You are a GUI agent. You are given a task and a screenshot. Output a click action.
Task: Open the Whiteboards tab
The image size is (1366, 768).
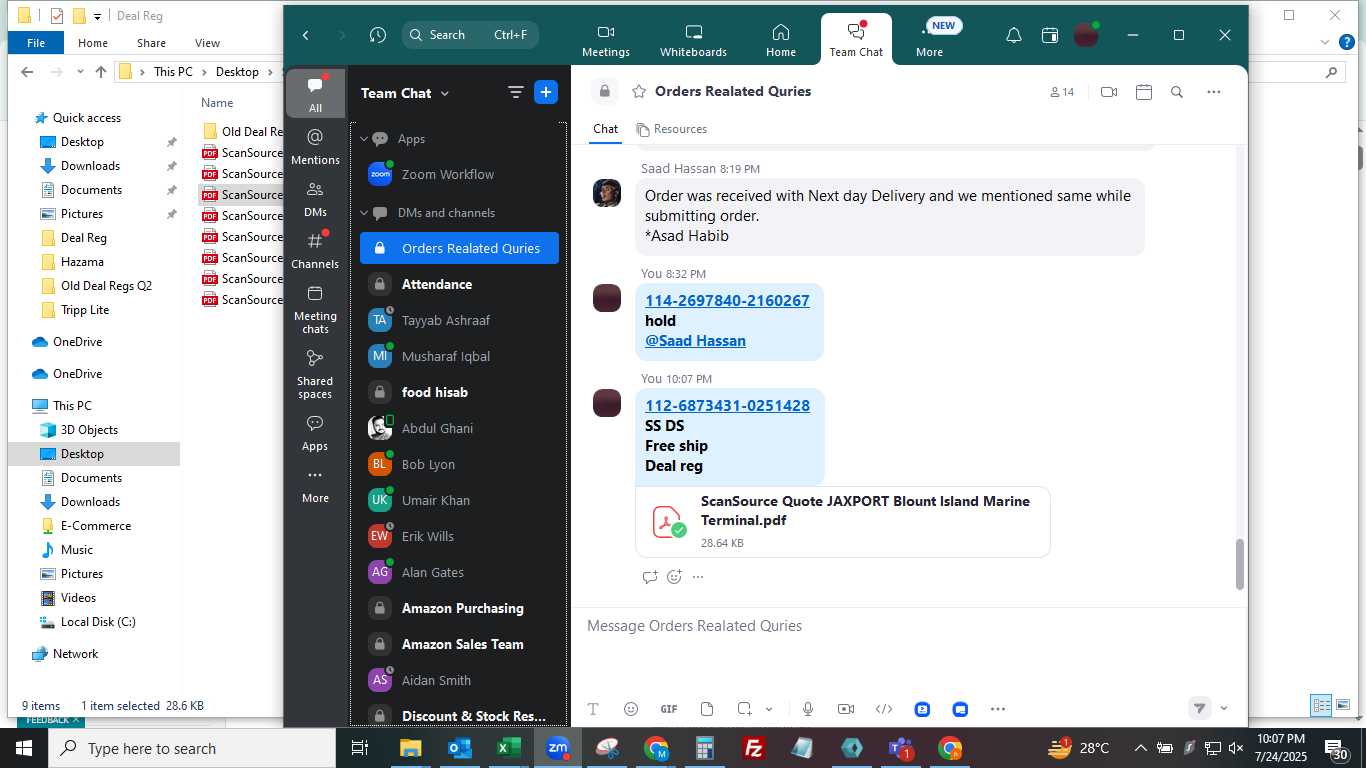693,40
